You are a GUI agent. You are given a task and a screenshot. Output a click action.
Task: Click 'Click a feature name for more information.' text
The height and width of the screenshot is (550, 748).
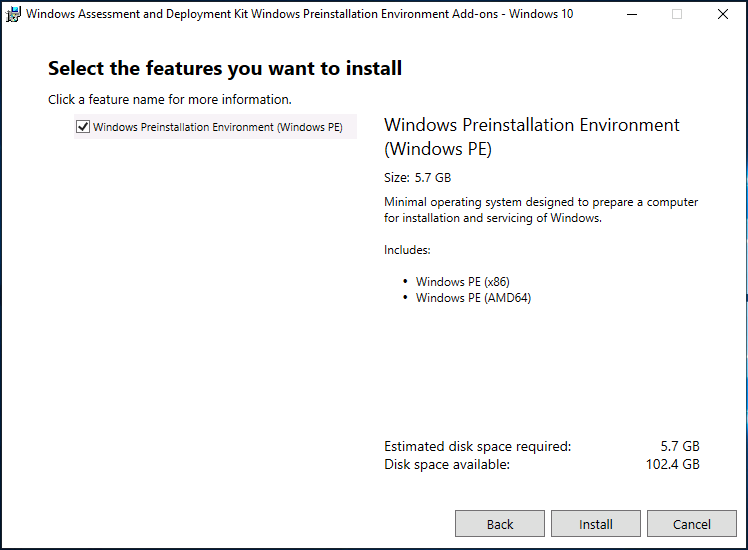click(x=169, y=100)
